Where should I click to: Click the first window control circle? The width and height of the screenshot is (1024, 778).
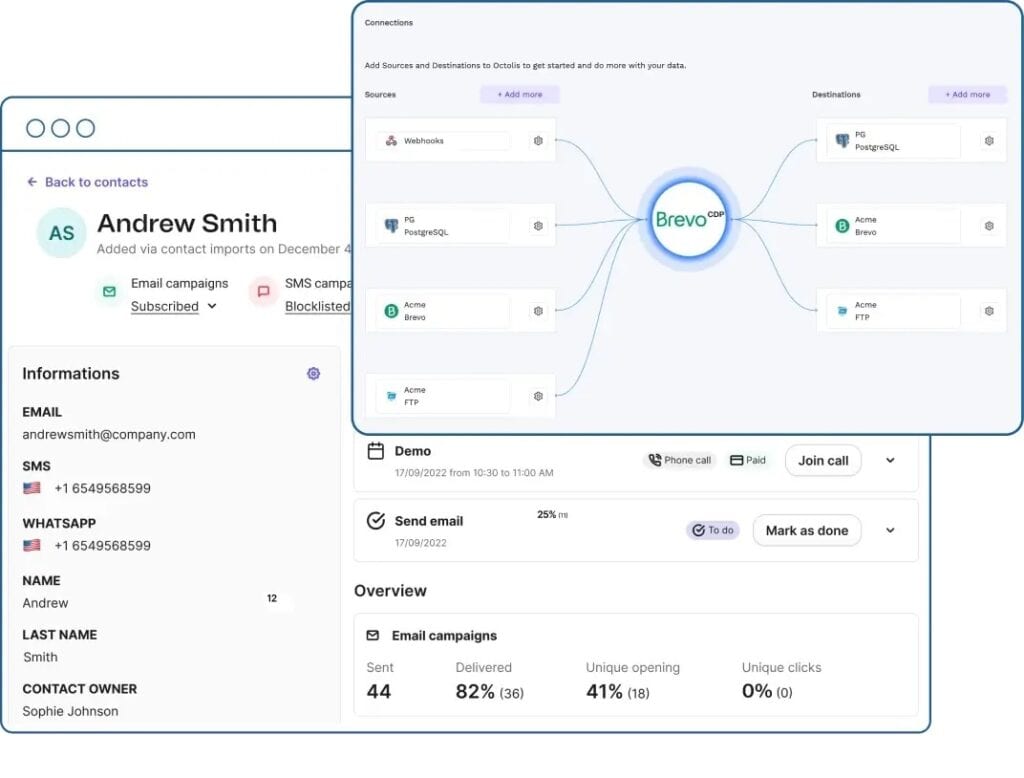pyautogui.click(x=35, y=128)
